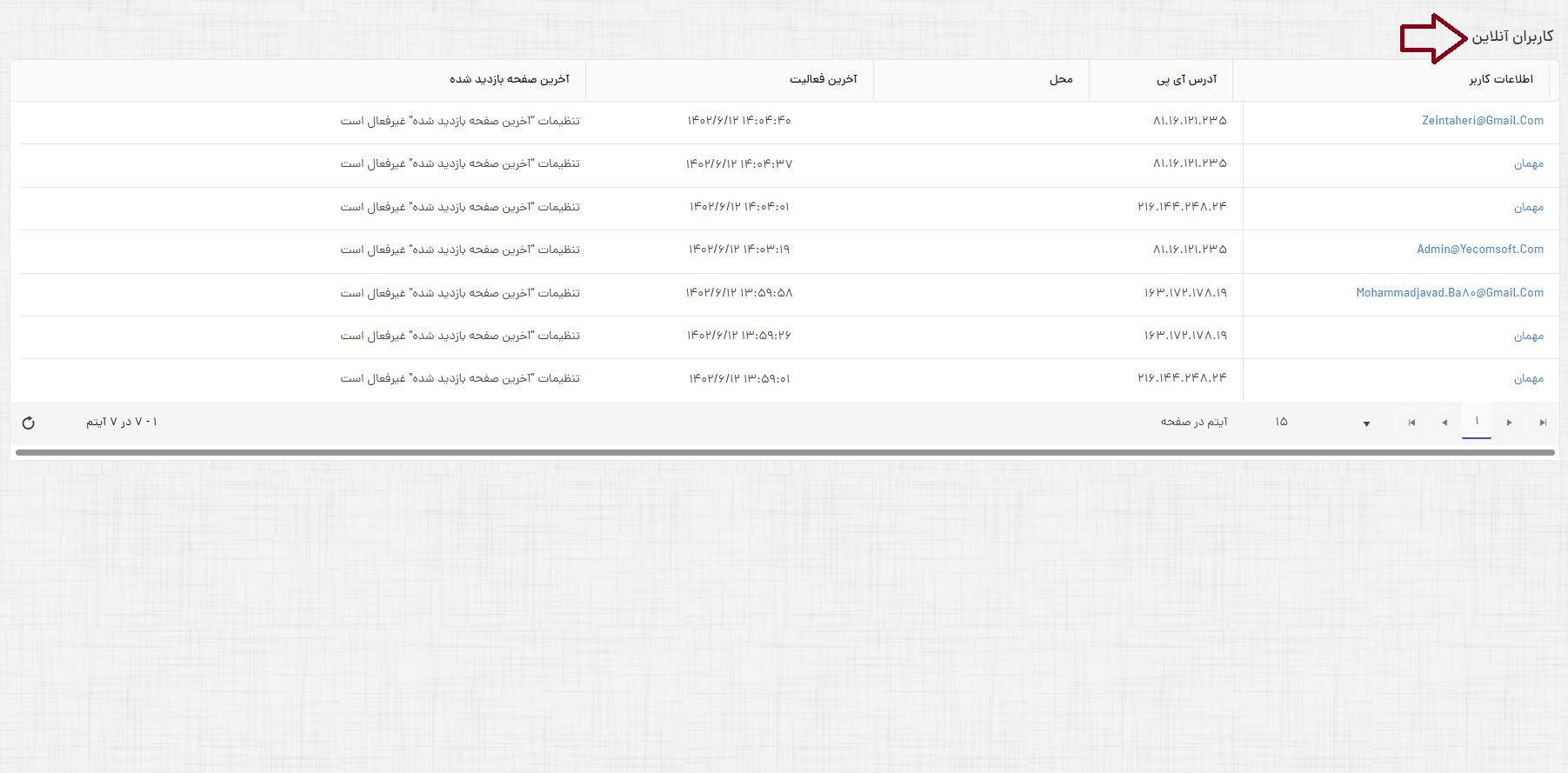Sort by محل column header

tap(1060, 80)
